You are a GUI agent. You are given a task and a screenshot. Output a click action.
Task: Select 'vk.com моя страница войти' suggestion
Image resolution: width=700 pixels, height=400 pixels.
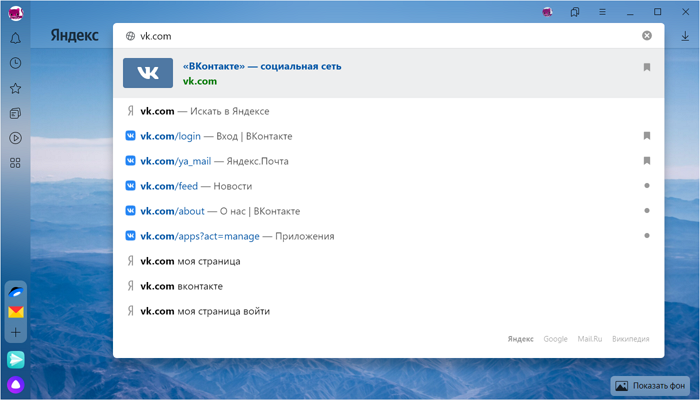tap(388, 311)
